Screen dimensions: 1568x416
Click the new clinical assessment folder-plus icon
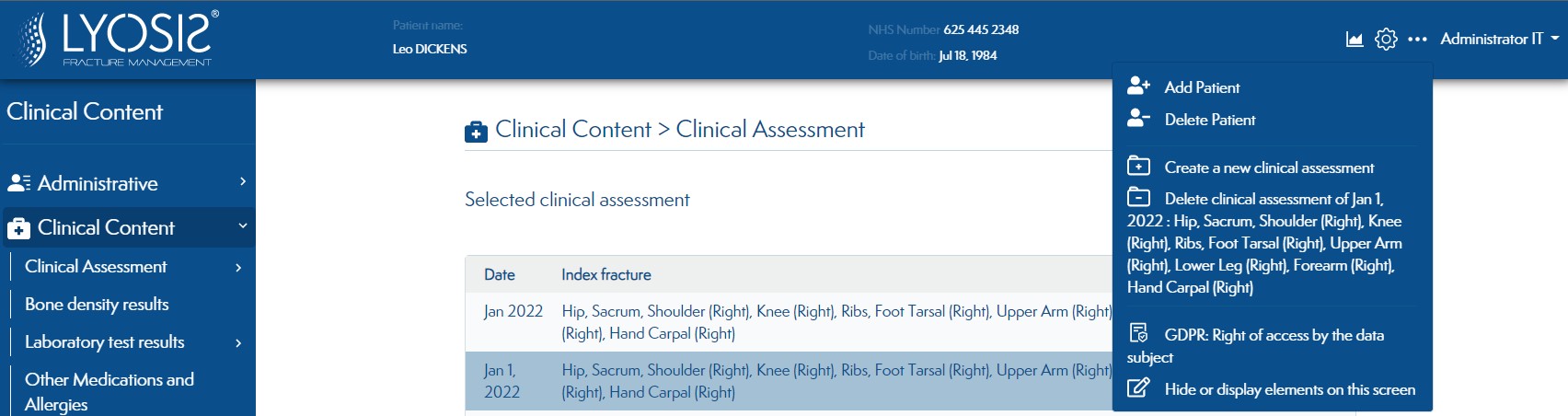tap(1138, 167)
